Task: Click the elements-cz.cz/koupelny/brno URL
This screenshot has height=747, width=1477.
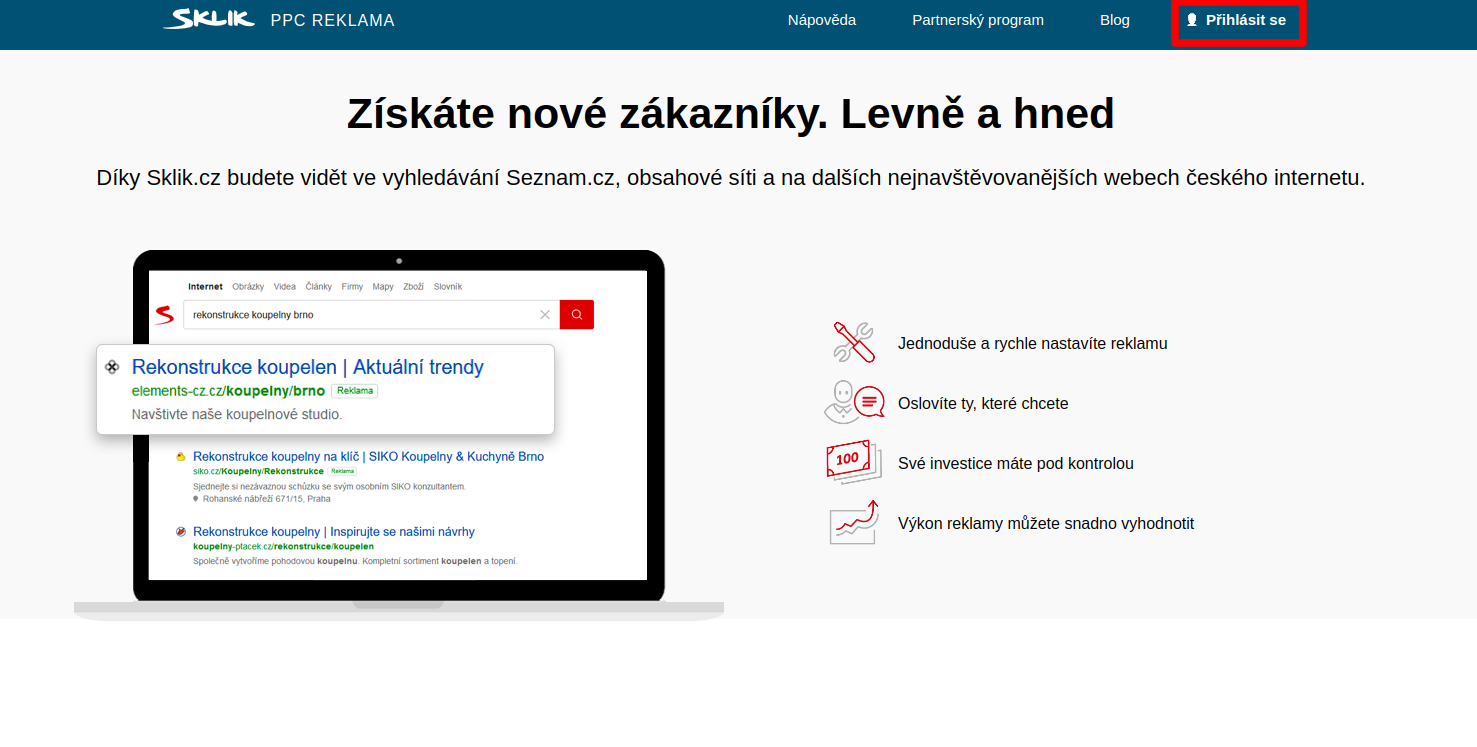Action: 228,391
